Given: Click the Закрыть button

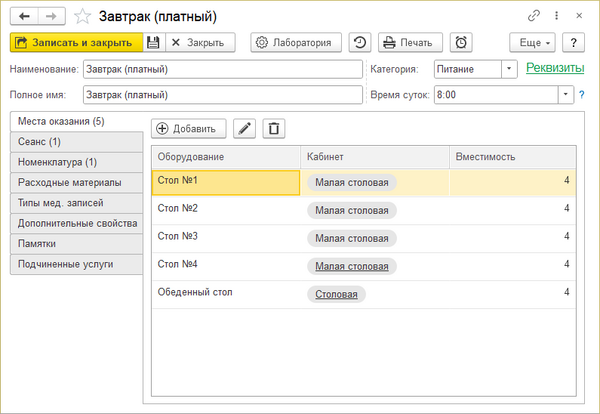Looking at the screenshot, I should pyautogui.click(x=200, y=42).
